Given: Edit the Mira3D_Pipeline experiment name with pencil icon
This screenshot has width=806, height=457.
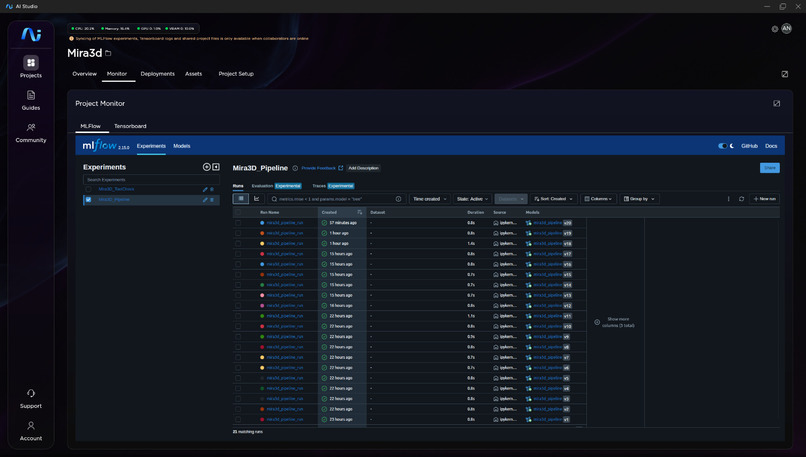Looking at the screenshot, I should pos(205,199).
